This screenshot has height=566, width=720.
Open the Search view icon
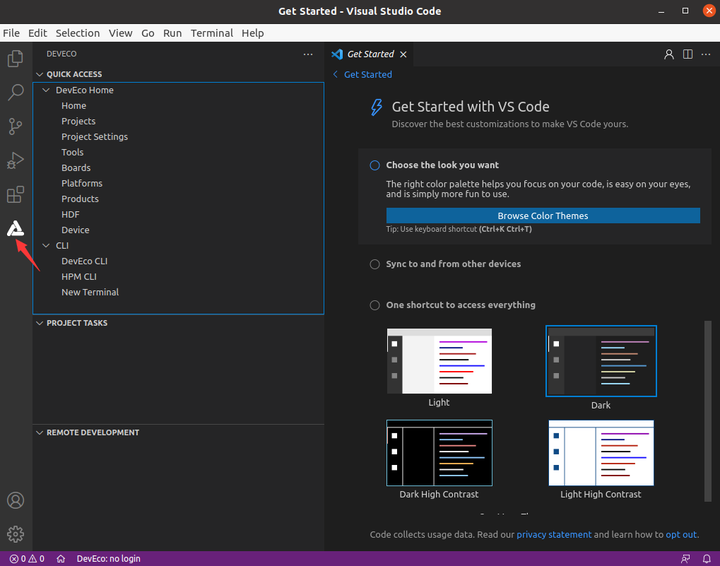click(15, 93)
